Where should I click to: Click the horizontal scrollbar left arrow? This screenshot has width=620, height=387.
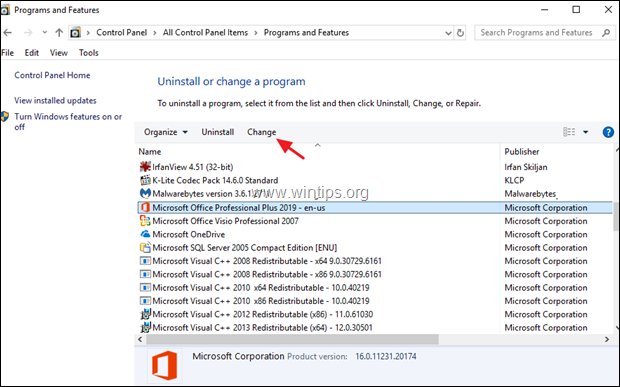[140, 339]
